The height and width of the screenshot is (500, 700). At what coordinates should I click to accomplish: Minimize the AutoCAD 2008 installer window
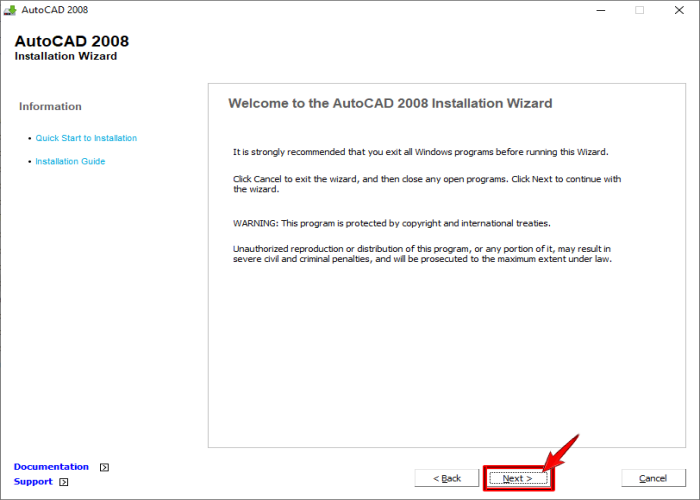coord(601,10)
